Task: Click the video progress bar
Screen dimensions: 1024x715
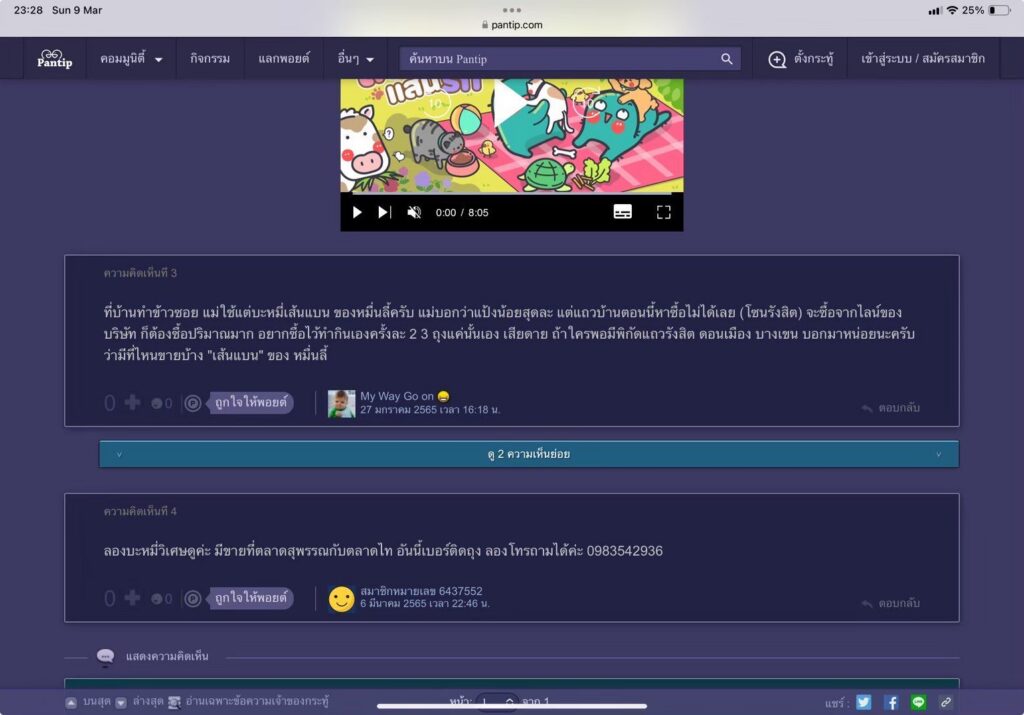Action: click(511, 193)
